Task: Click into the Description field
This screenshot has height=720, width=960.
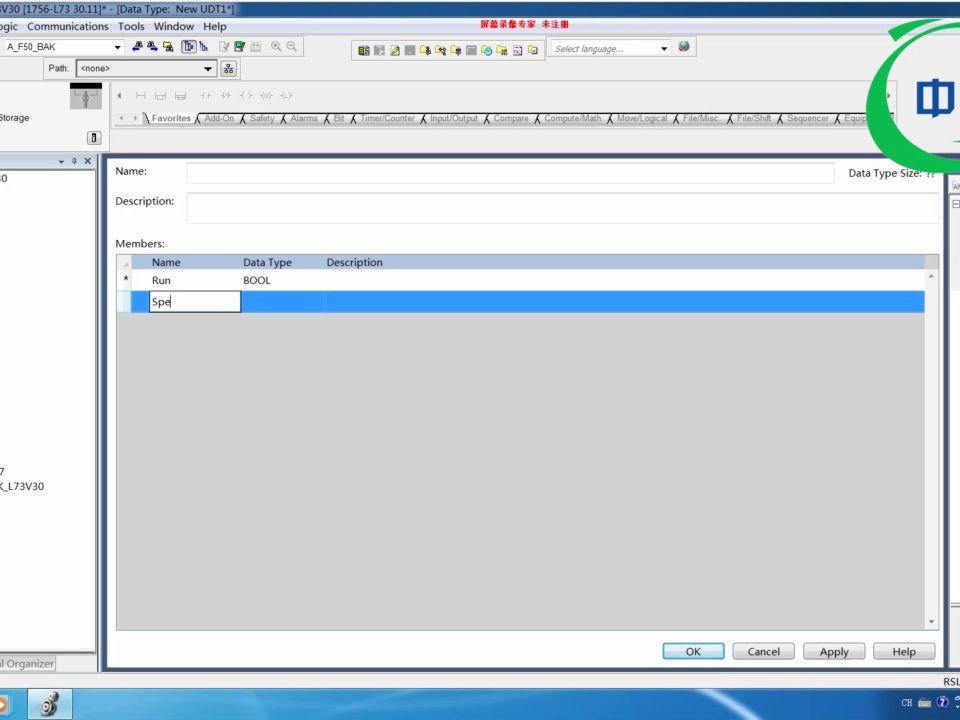Action: tap(563, 208)
